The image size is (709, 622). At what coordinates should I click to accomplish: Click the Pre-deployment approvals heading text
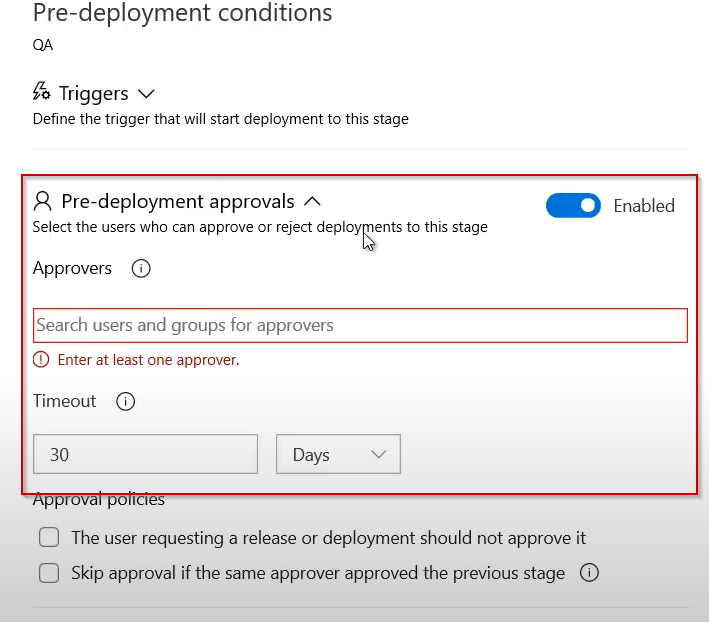coord(178,201)
